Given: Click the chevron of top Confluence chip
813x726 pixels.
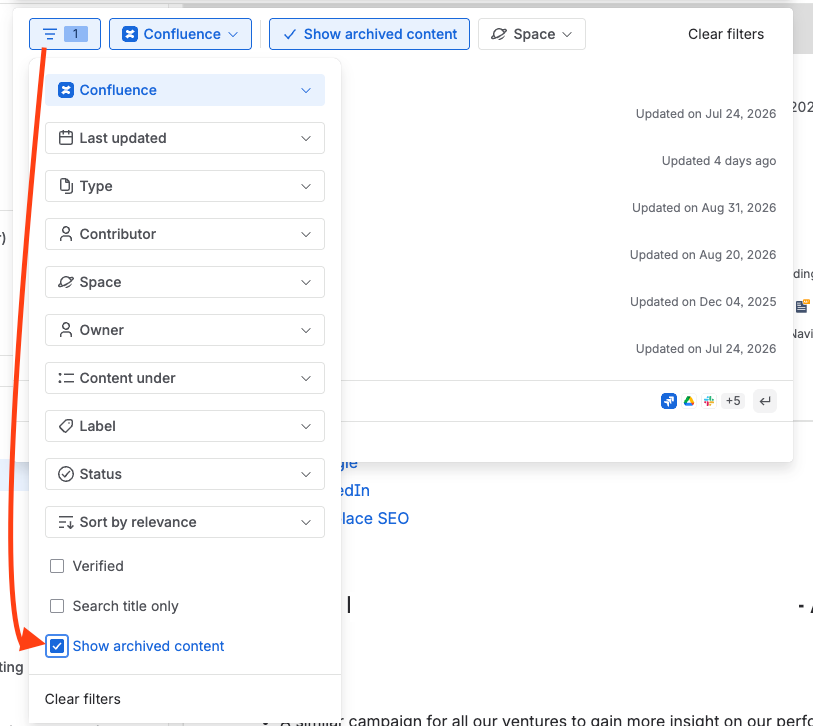Looking at the screenshot, I should pyautogui.click(x=233, y=34).
